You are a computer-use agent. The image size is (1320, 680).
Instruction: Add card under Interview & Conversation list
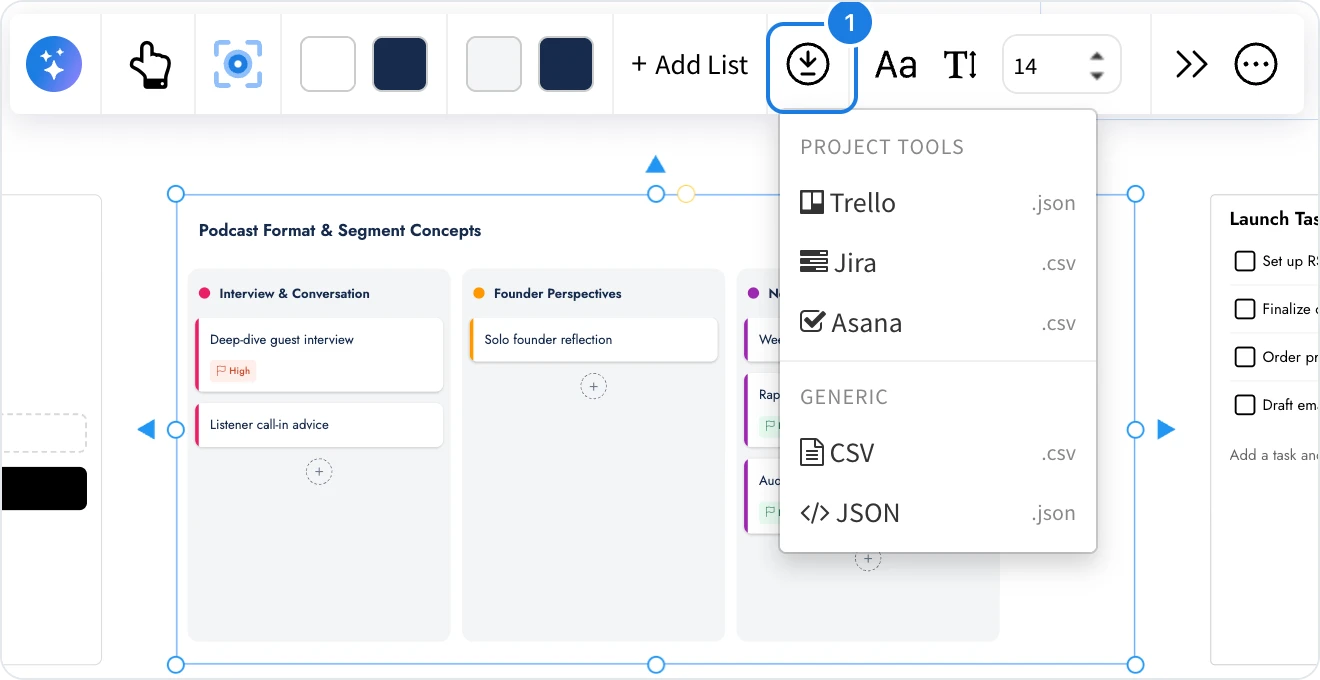319,471
